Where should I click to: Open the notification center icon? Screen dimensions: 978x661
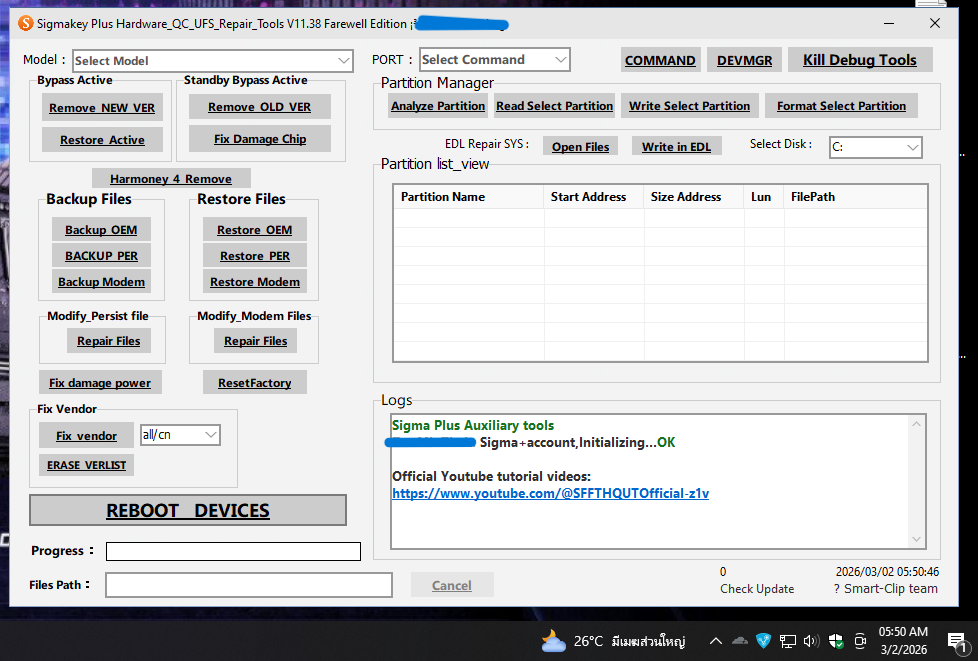tap(956, 641)
